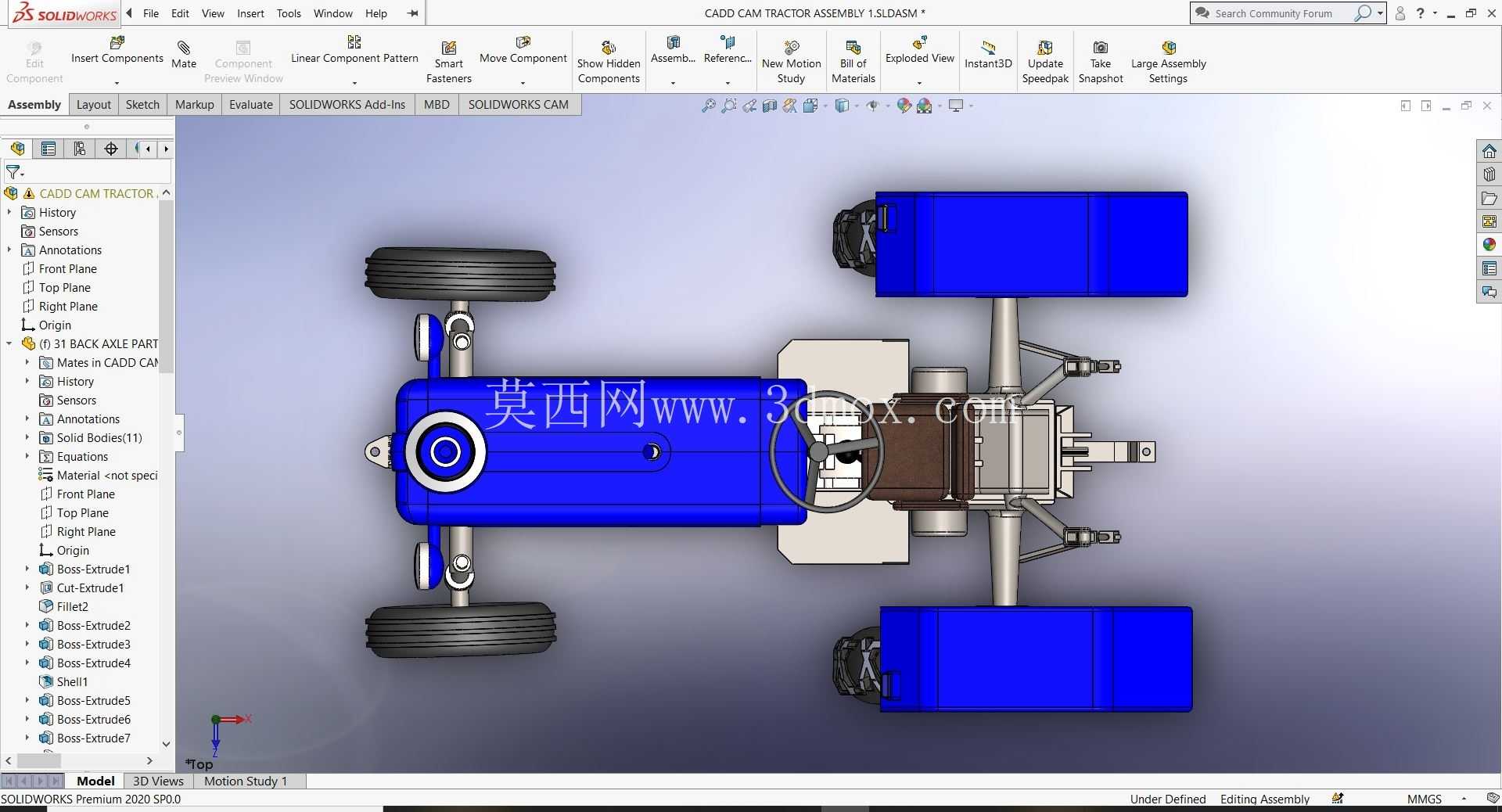
Task: Open the DimXpertManager crosshair tab
Action: click(x=111, y=149)
